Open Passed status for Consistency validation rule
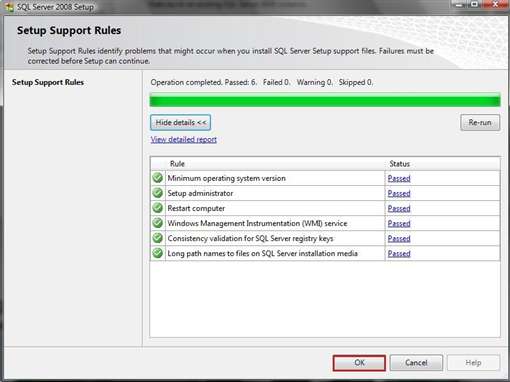The width and height of the screenshot is (510, 382). (x=399, y=238)
